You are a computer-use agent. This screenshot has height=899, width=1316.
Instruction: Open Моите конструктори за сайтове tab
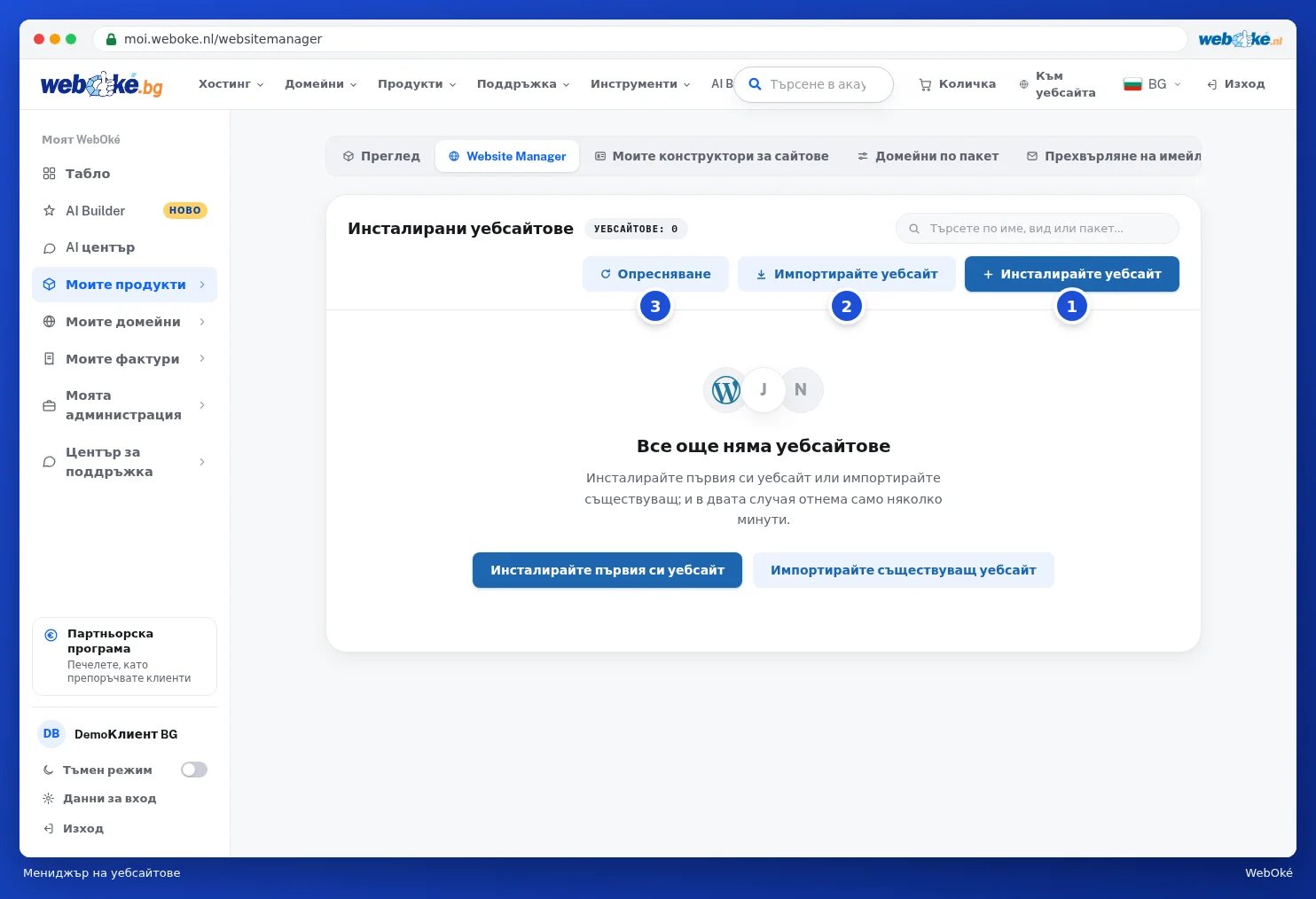[x=711, y=156]
